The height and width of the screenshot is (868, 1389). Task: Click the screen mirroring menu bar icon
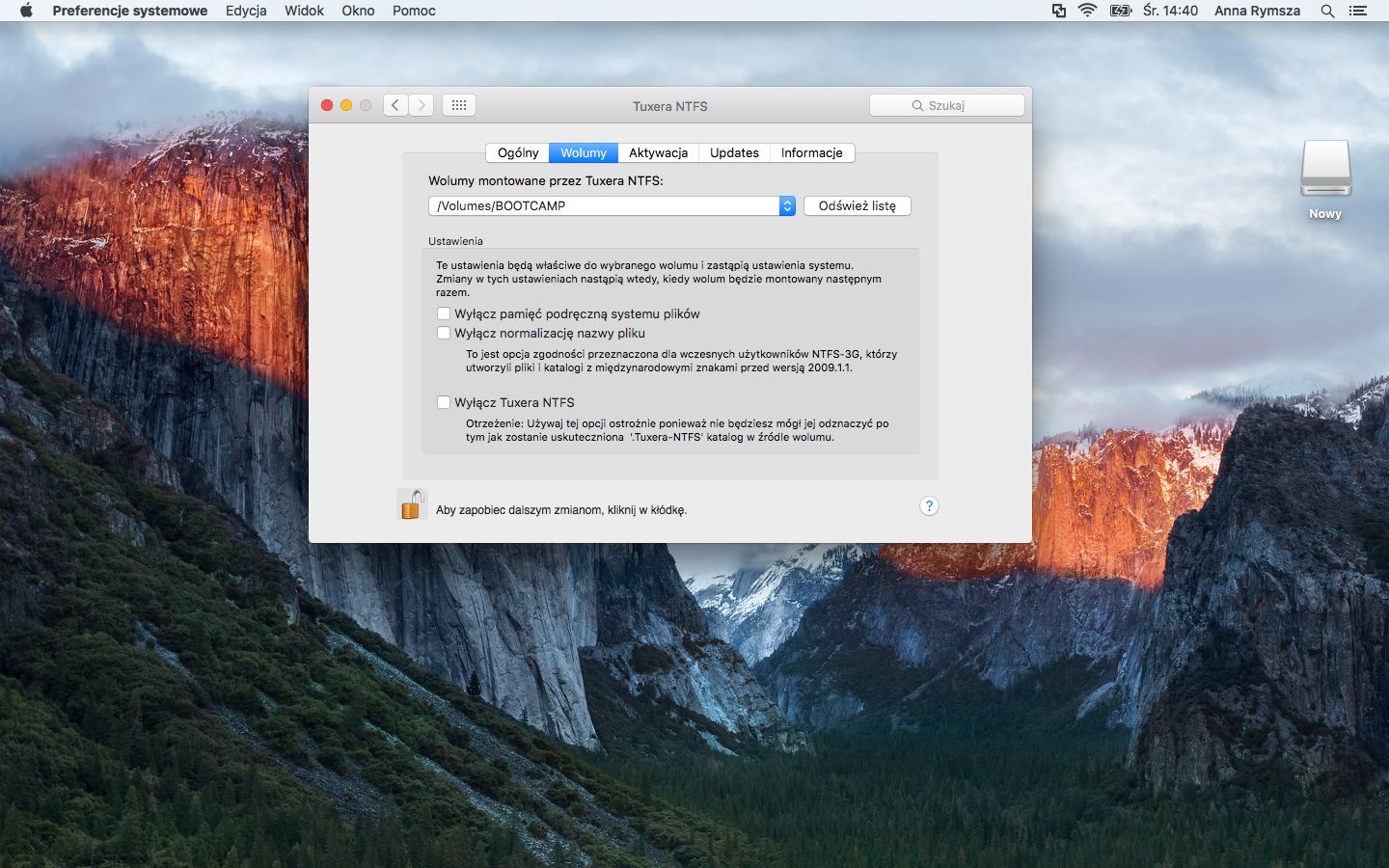pos(1058,11)
